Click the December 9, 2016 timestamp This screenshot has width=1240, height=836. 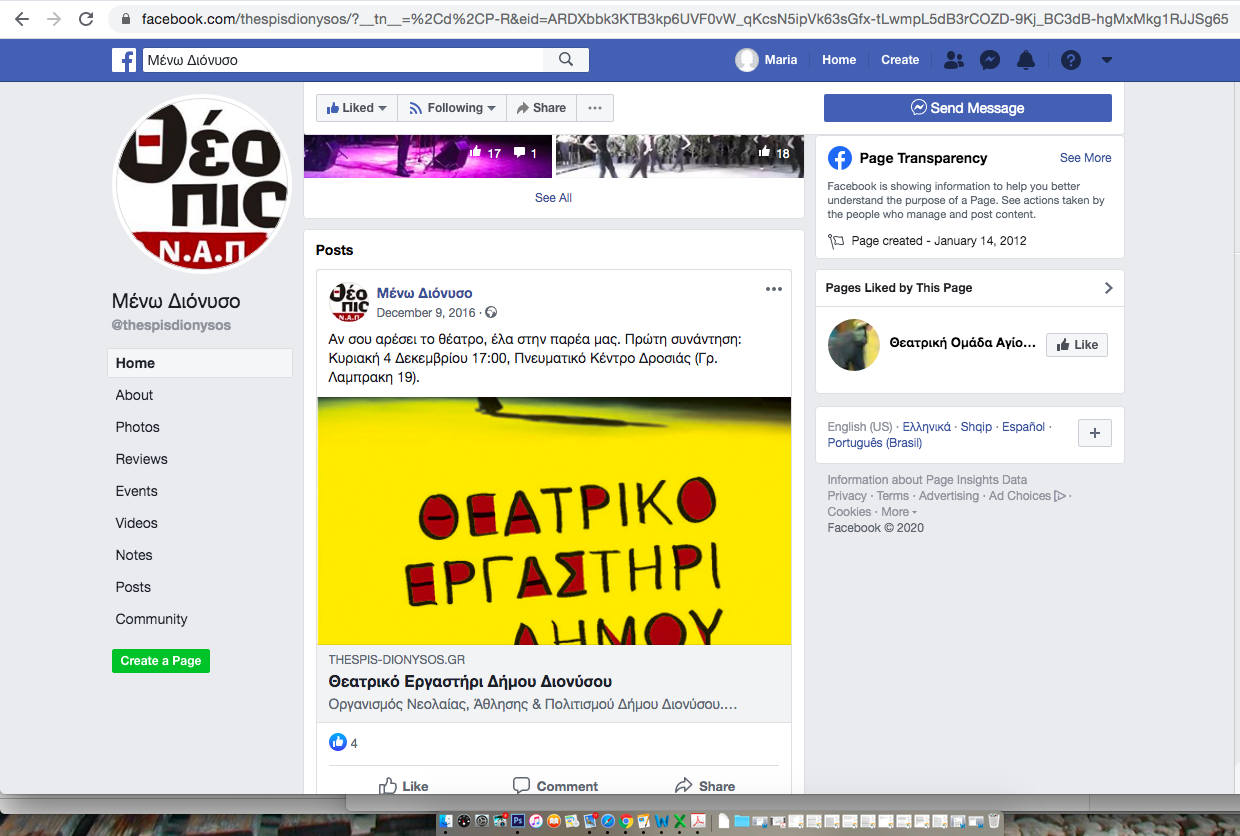tap(426, 313)
